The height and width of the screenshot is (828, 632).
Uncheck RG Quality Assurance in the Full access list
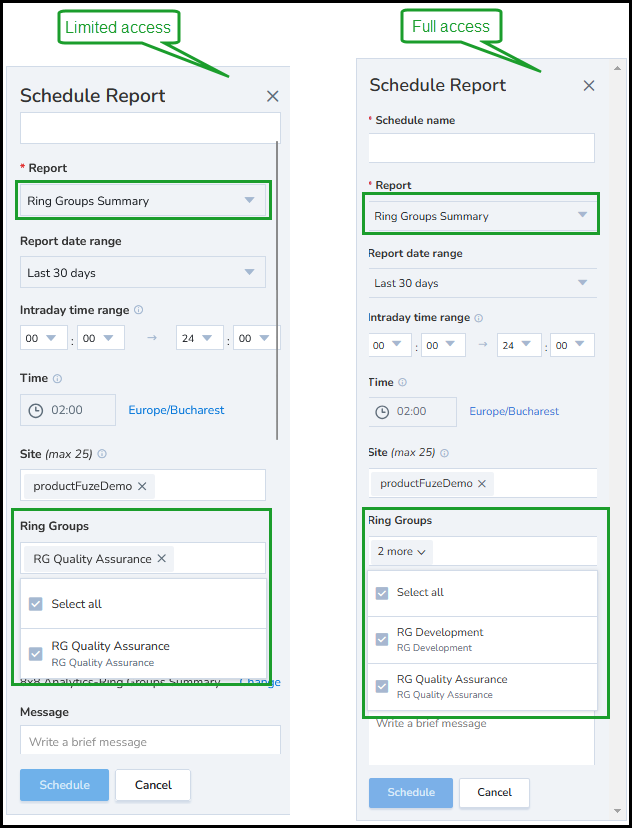click(382, 686)
